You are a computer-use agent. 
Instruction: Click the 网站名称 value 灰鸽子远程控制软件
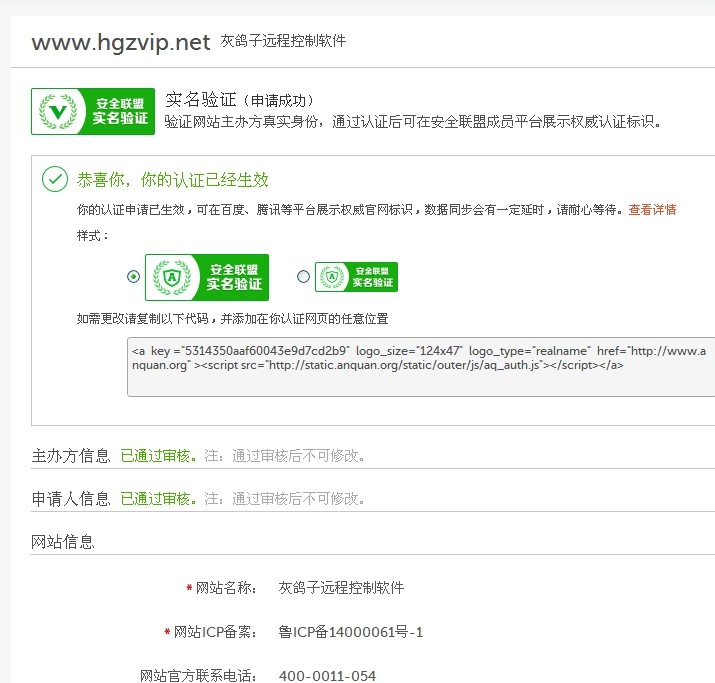(x=341, y=588)
